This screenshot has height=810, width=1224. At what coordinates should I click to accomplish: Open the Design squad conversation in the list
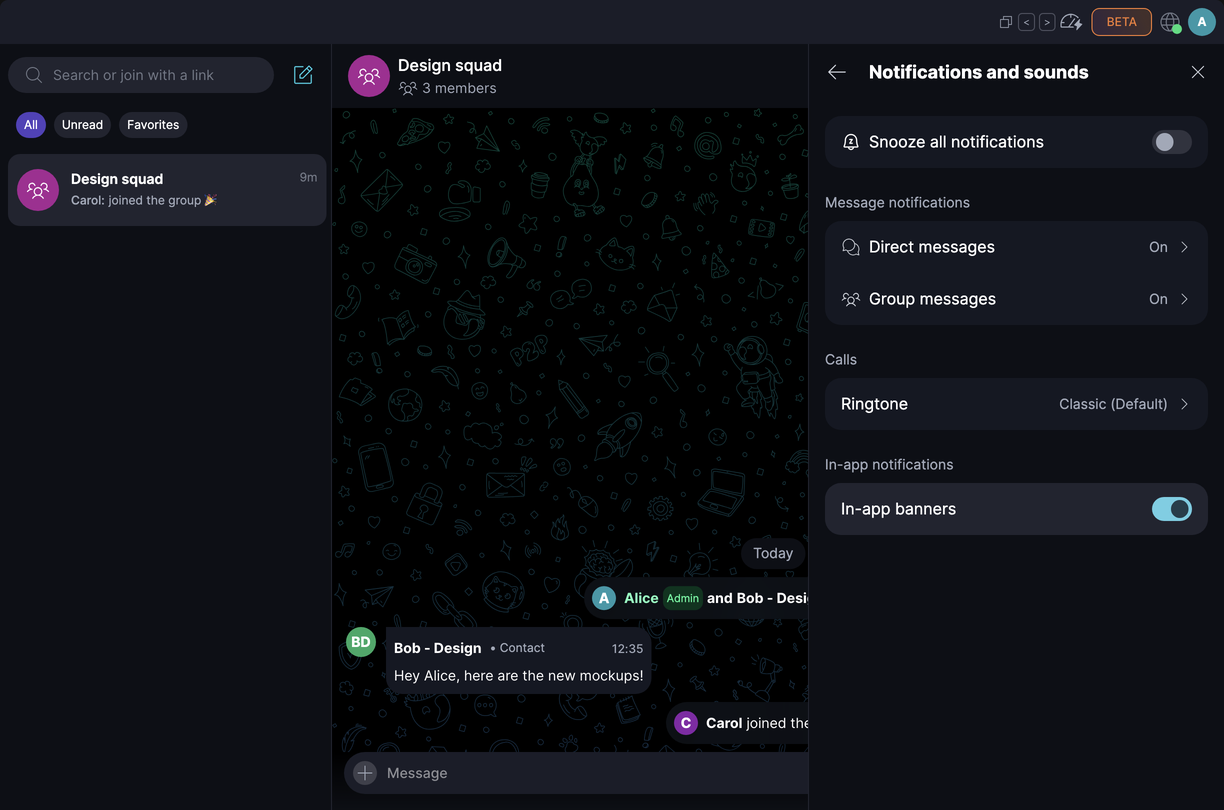[167, 190]
